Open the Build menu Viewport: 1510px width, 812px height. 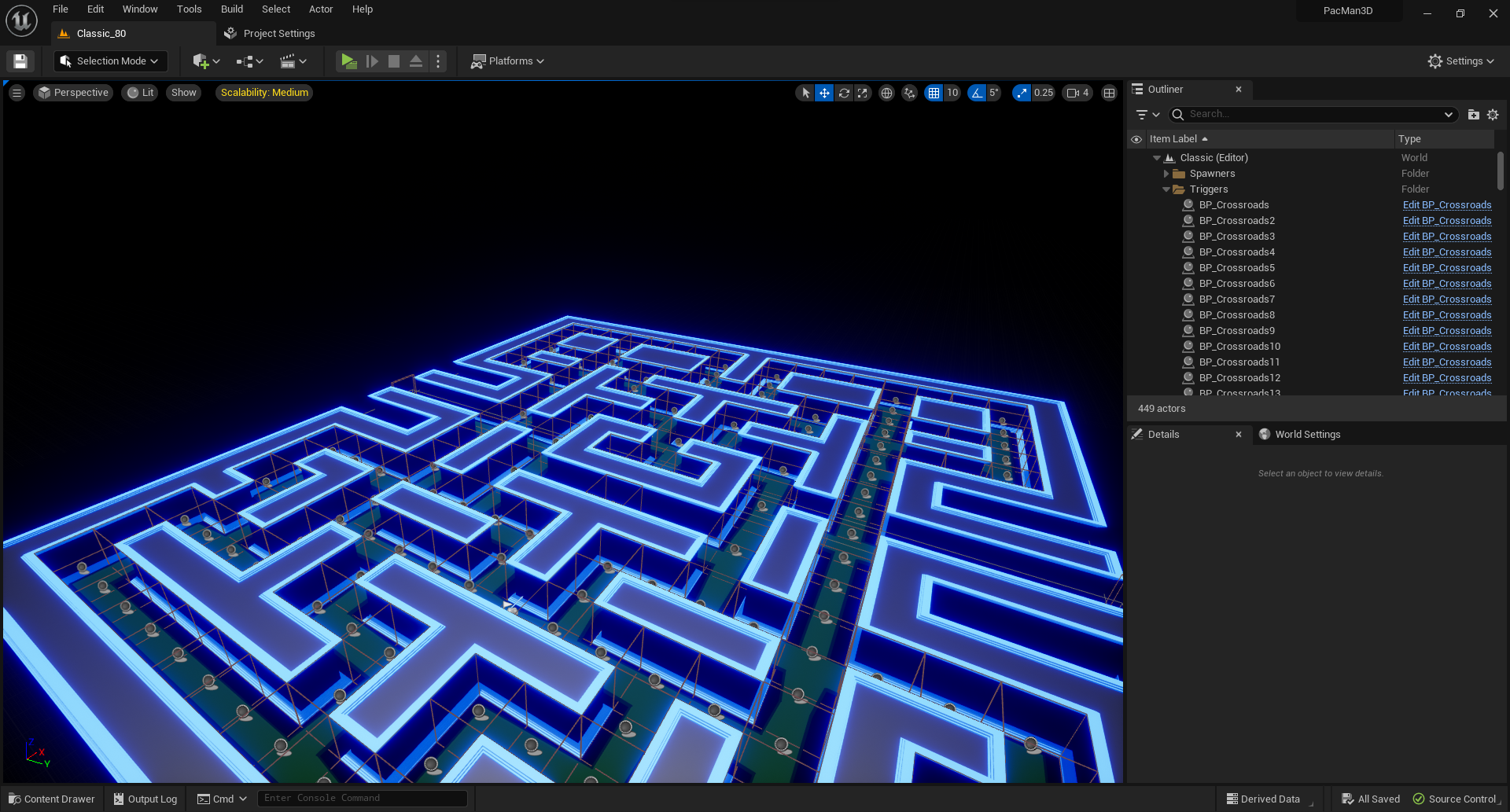pos(232,9)
